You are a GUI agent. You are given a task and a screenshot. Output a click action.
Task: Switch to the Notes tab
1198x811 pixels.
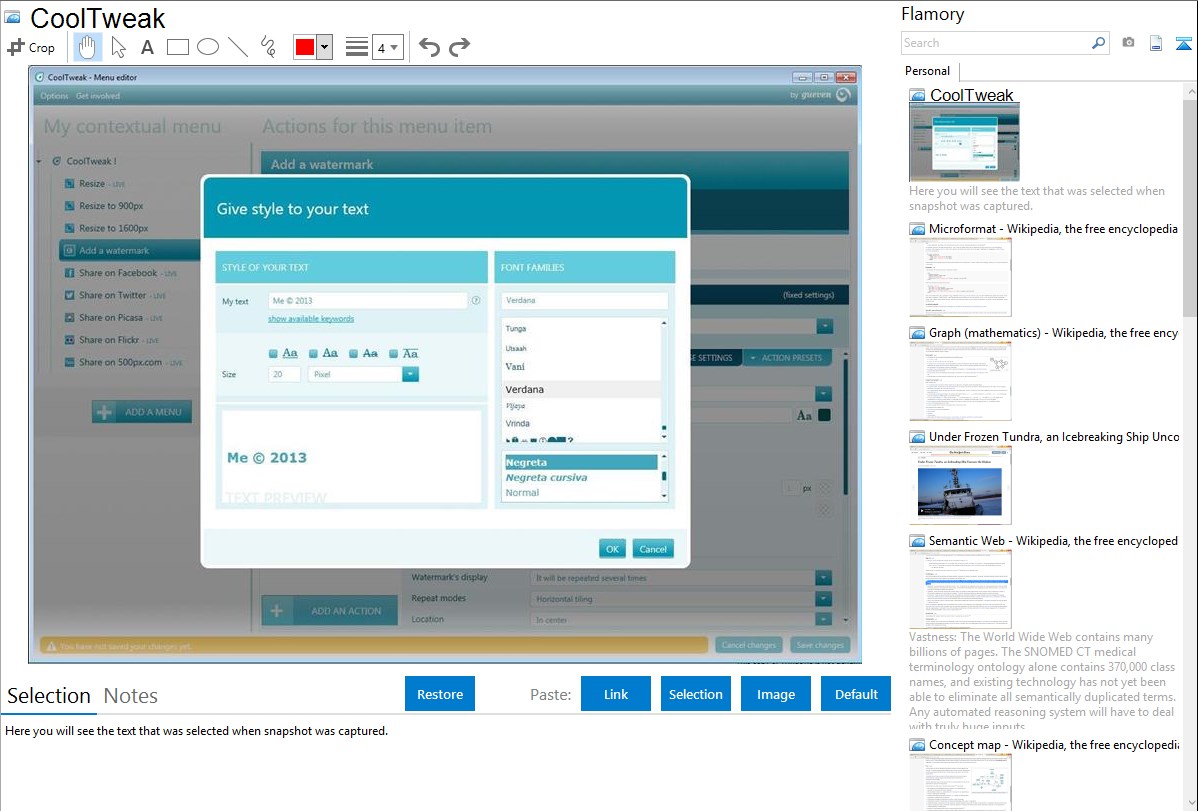point(131,696)
